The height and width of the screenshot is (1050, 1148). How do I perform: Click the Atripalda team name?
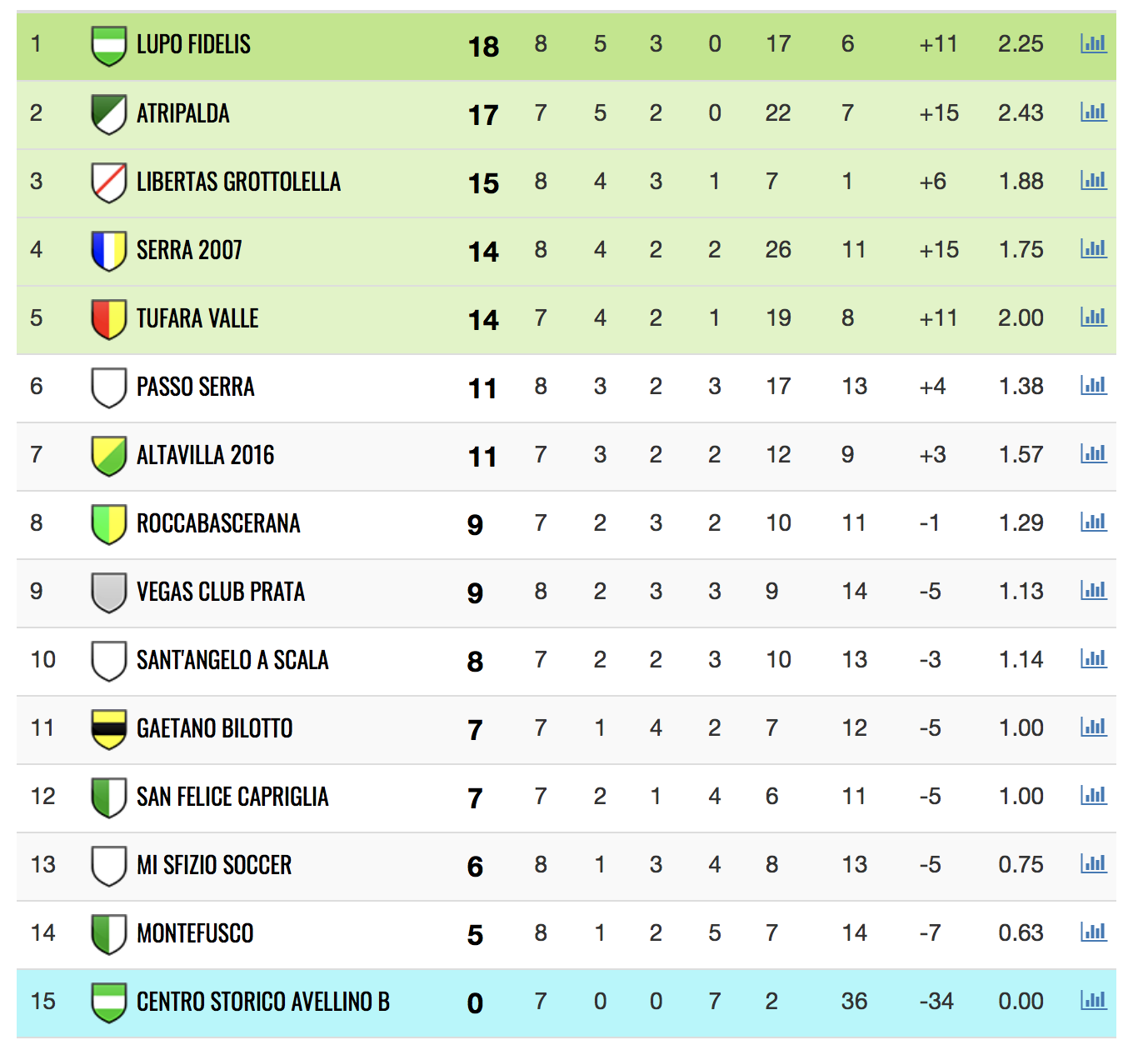click(x=182, y=113)
